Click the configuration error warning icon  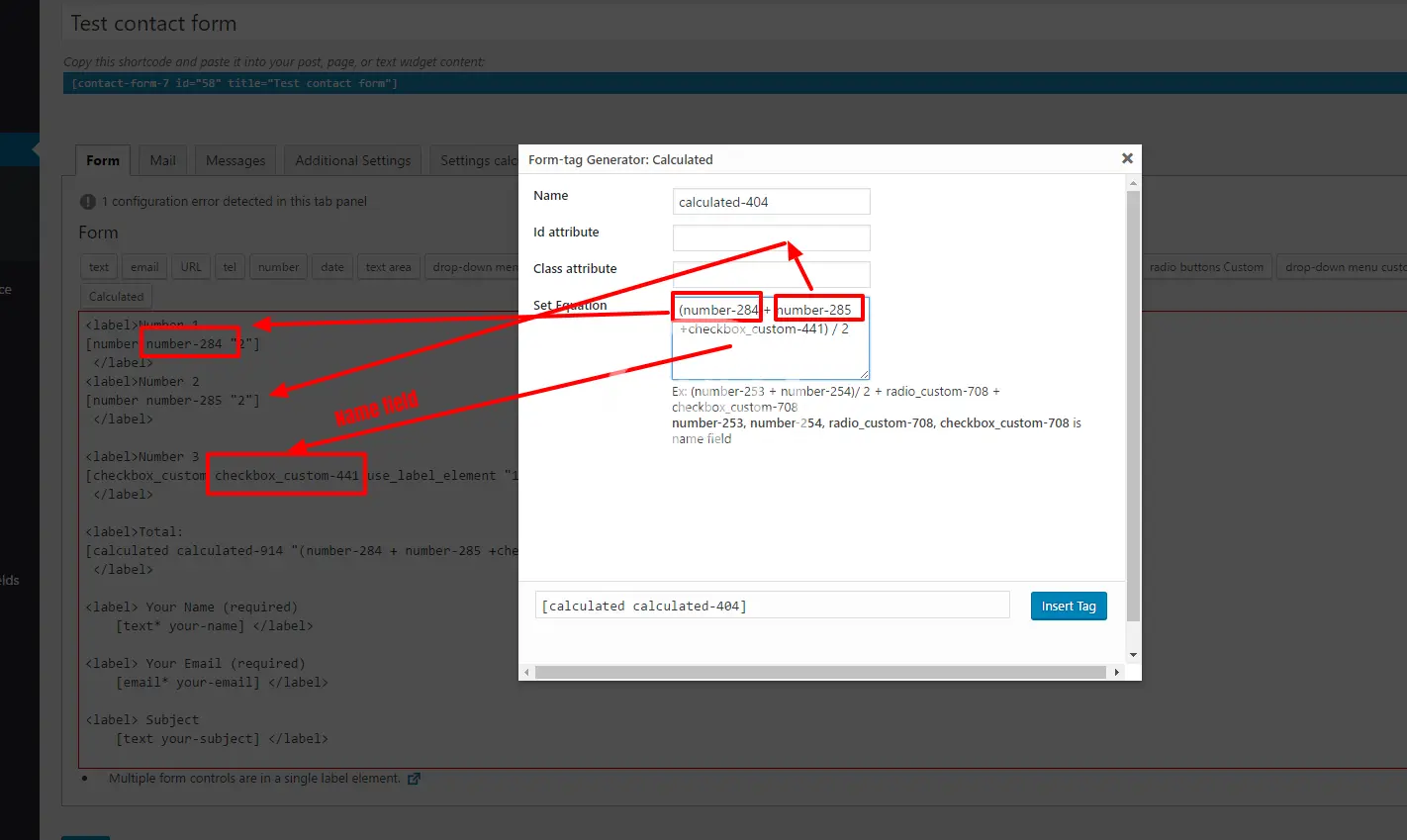(x=88, y=202)
